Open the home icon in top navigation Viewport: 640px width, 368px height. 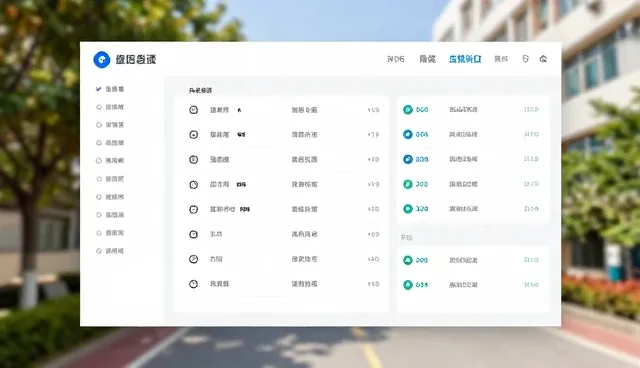point(543,59)
